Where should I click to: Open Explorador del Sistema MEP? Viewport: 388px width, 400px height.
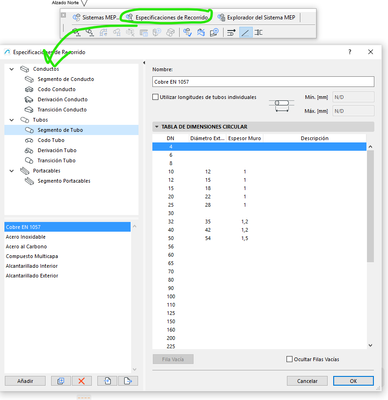point(256,17)
